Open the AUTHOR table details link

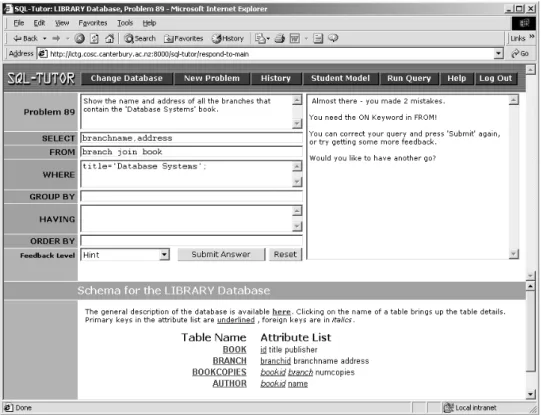230,384
